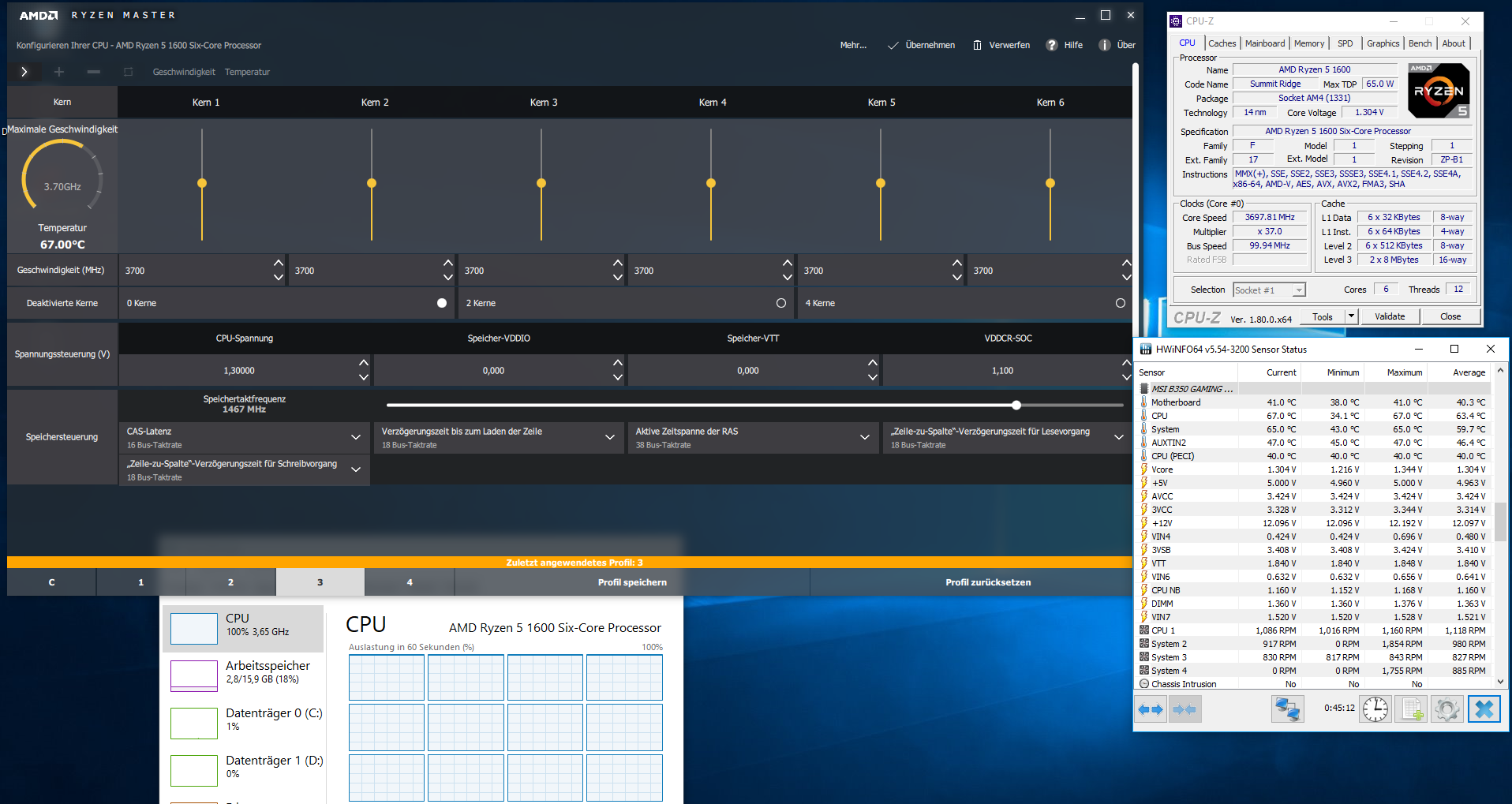Click Profil zurücksetzen

[988, 582]
